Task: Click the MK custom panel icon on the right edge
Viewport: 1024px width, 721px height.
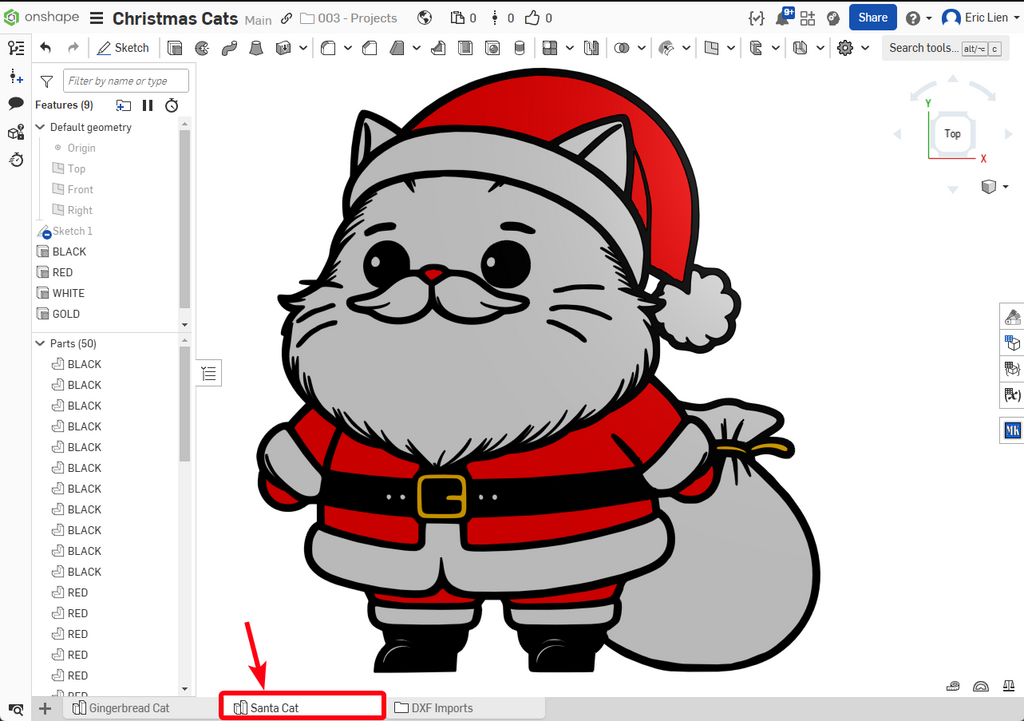Action: coord(1012,430)
